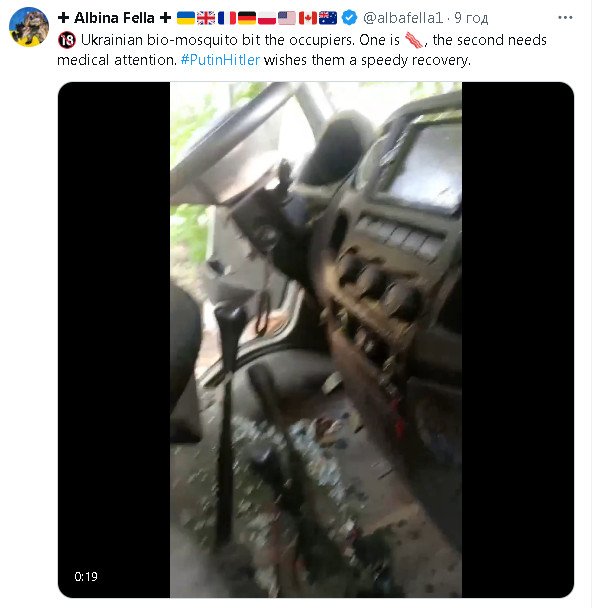Click the Albina Fella display name

[114, 18]
